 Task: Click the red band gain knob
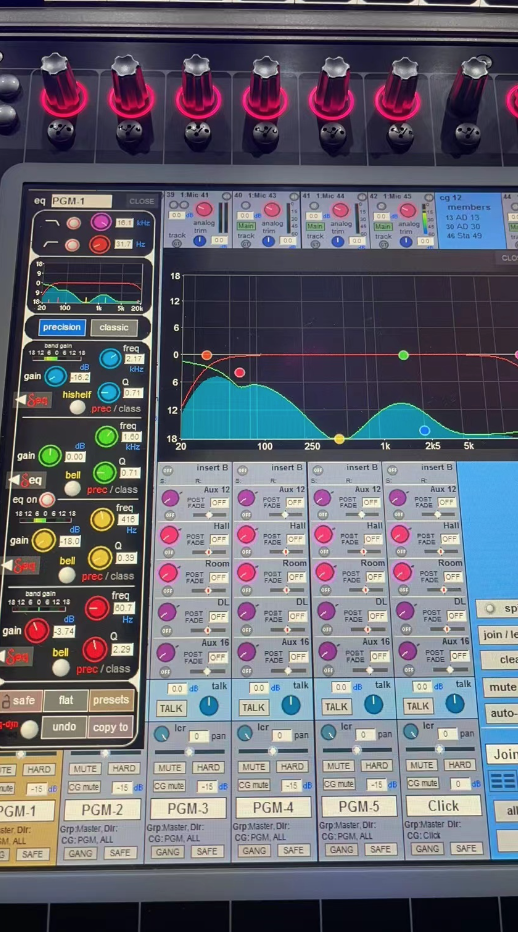coord(37,631)
